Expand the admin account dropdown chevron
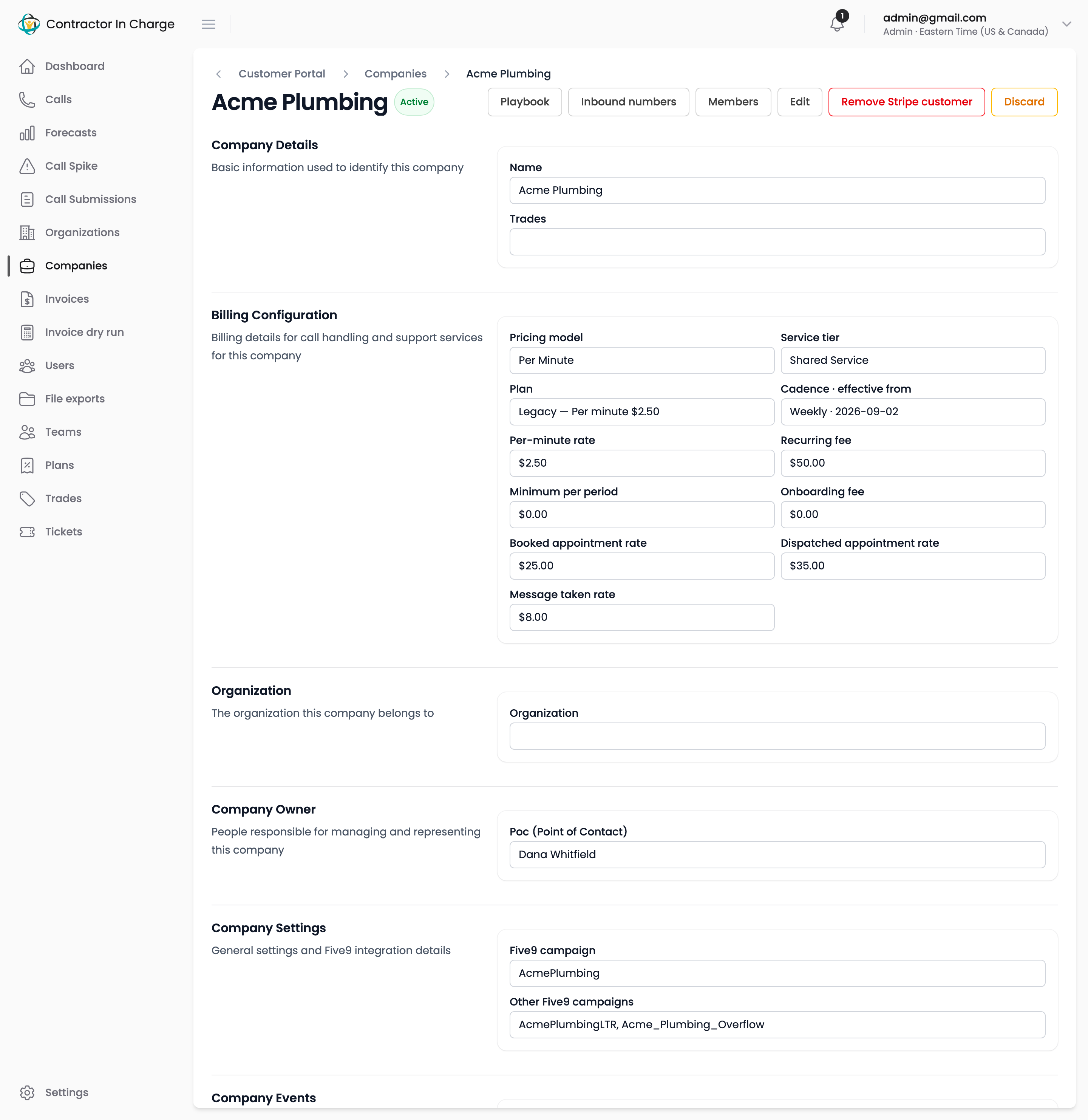 [x=1066, y=24]
